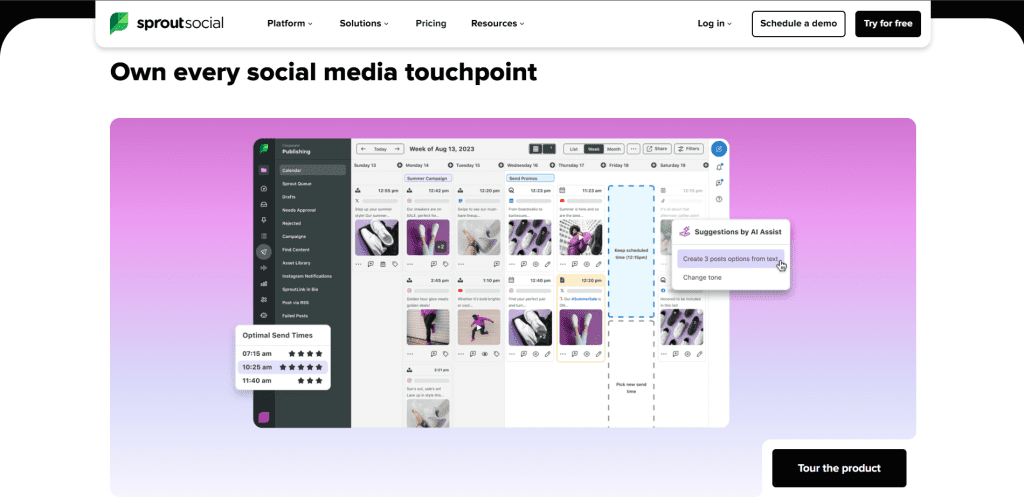The height and width of the screenshot is (504, 1024).
Task: Click the paper plane publishing sidebar icon
Action: 264,252
